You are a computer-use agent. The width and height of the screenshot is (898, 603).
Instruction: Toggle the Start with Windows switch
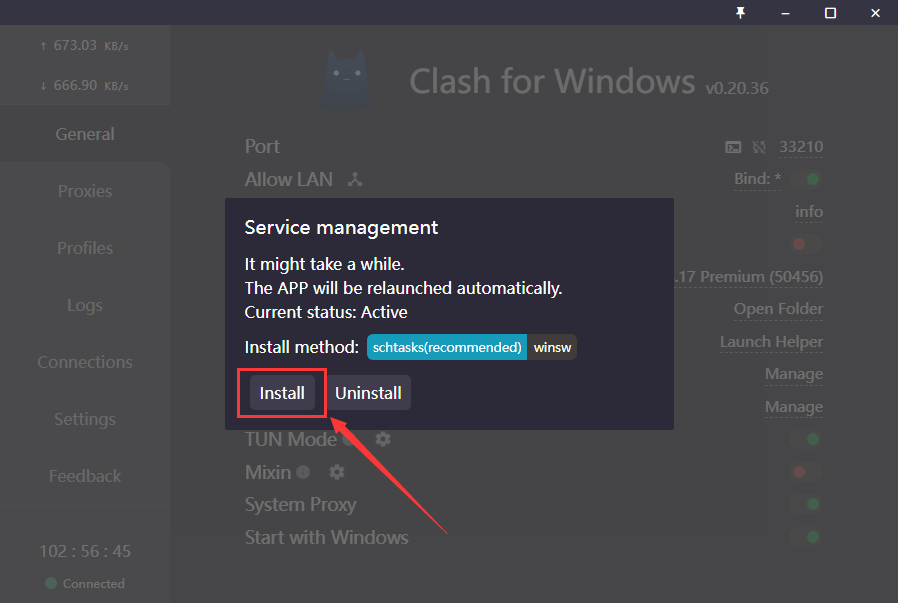(805, 537)
